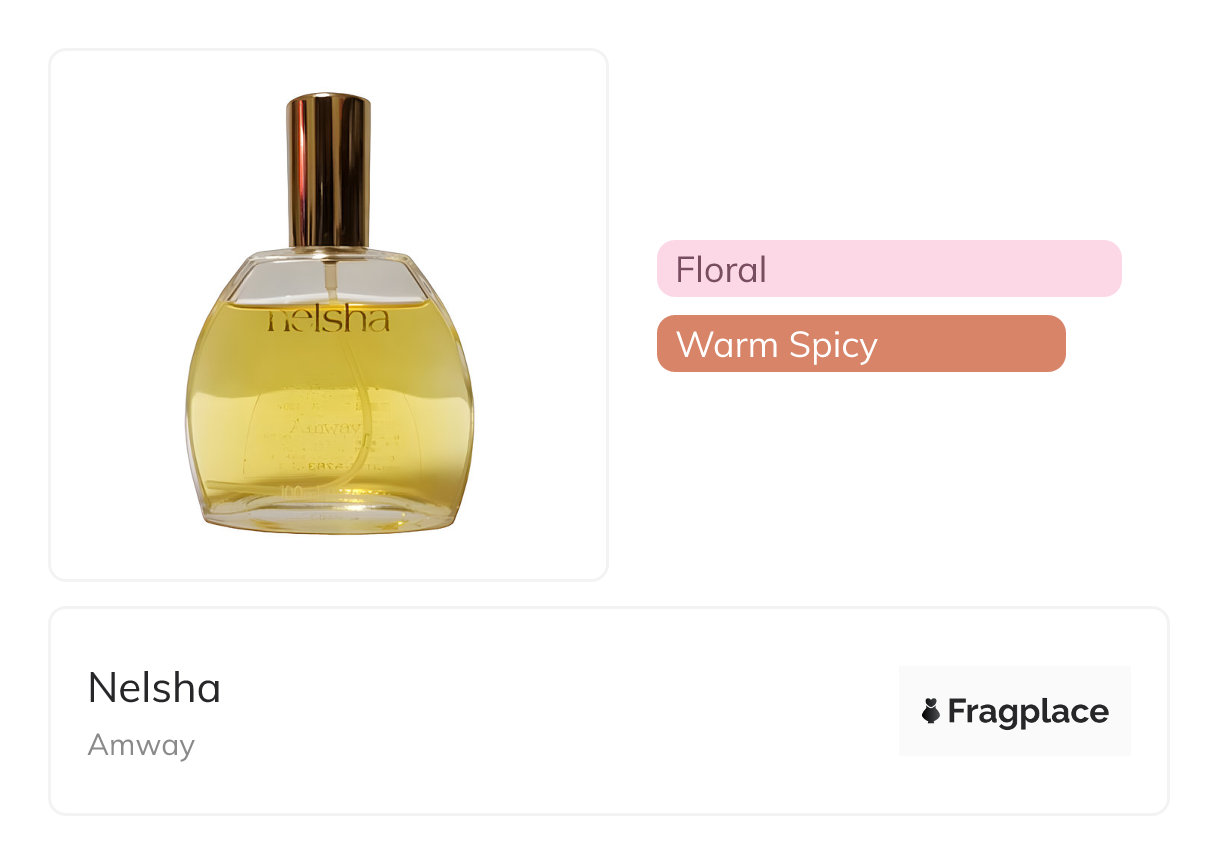Select the Floral accord tag
1218x864 pixels.
[x=889, y=269]
